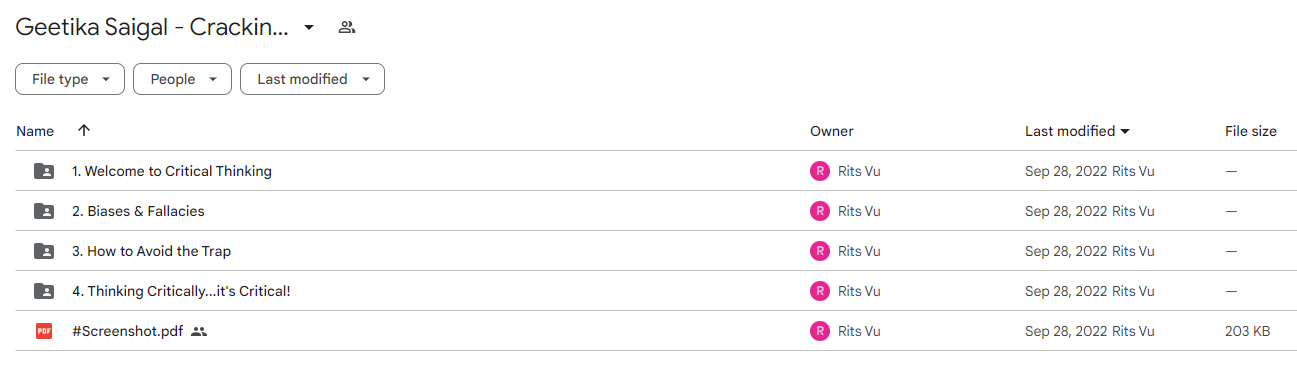1297x377 pixels.
Task: Open the Last modified filter dropdown
Action: point(312,79)
